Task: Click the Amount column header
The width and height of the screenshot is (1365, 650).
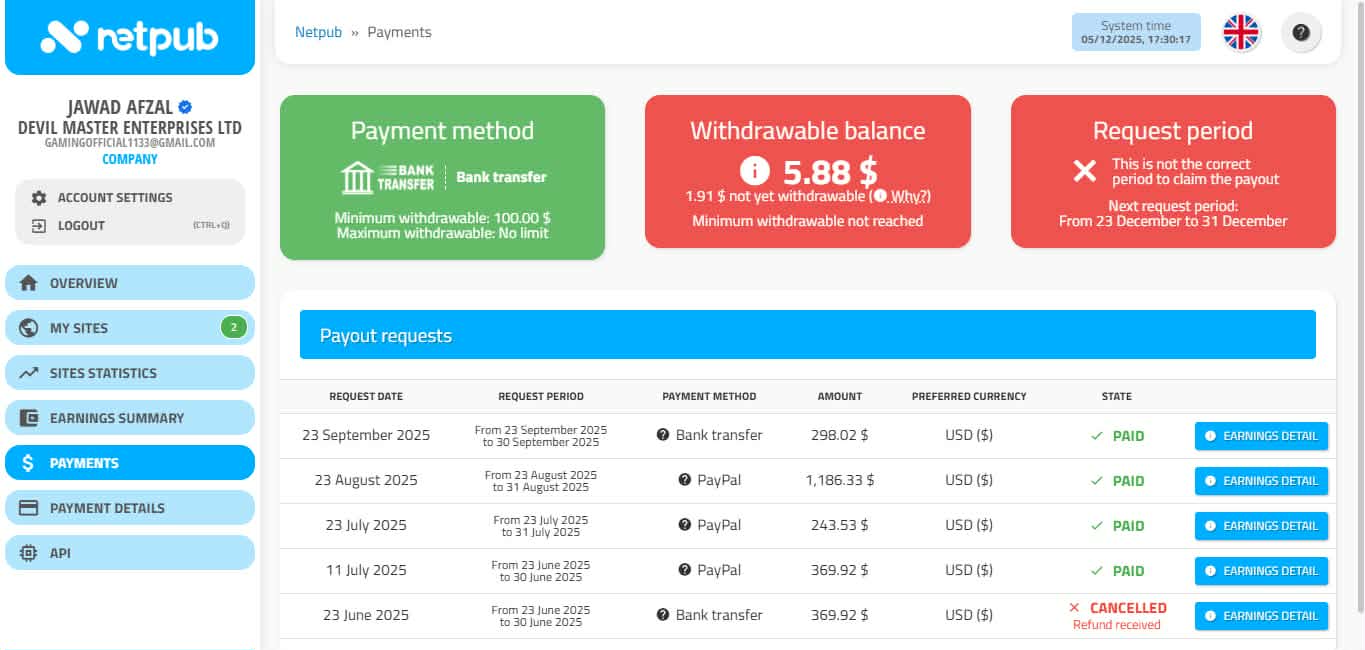Action: (840, 396)
